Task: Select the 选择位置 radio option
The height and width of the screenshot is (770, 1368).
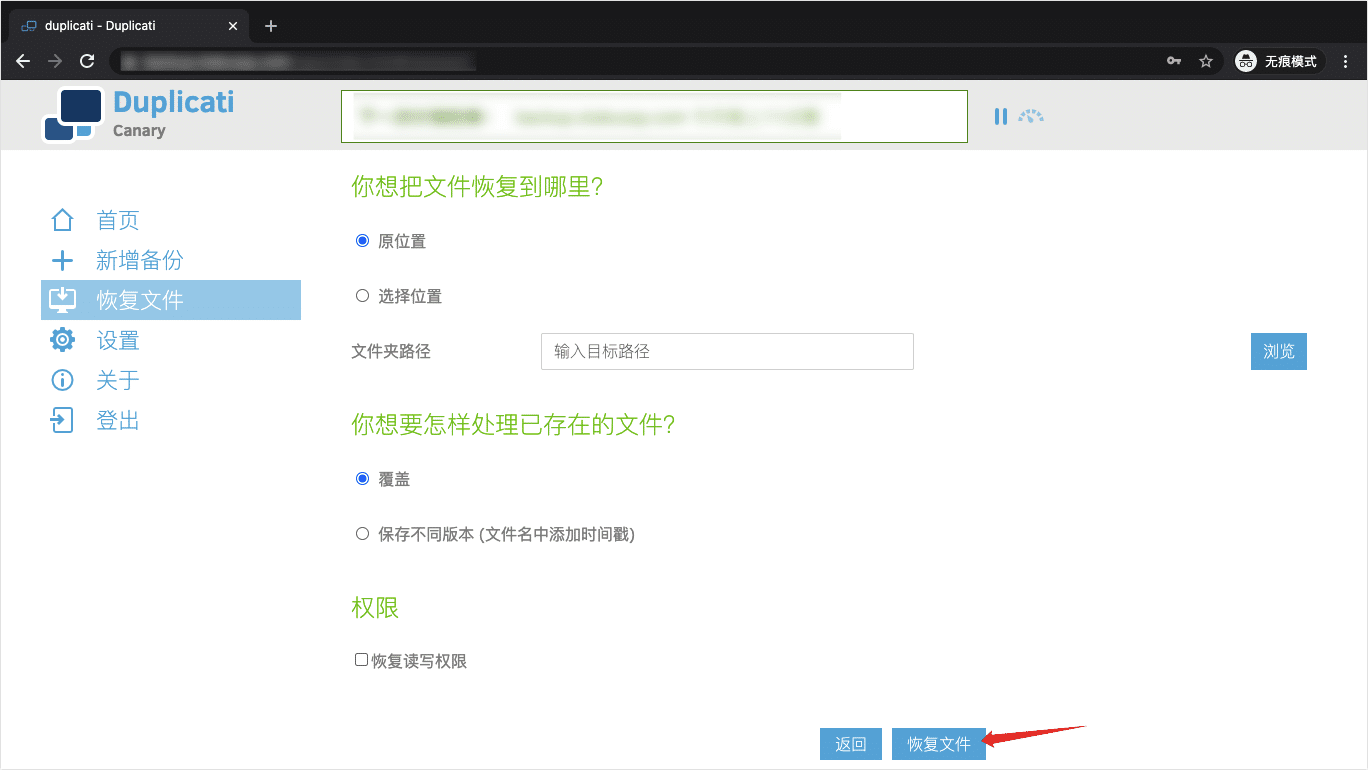Action: point(362,296)
